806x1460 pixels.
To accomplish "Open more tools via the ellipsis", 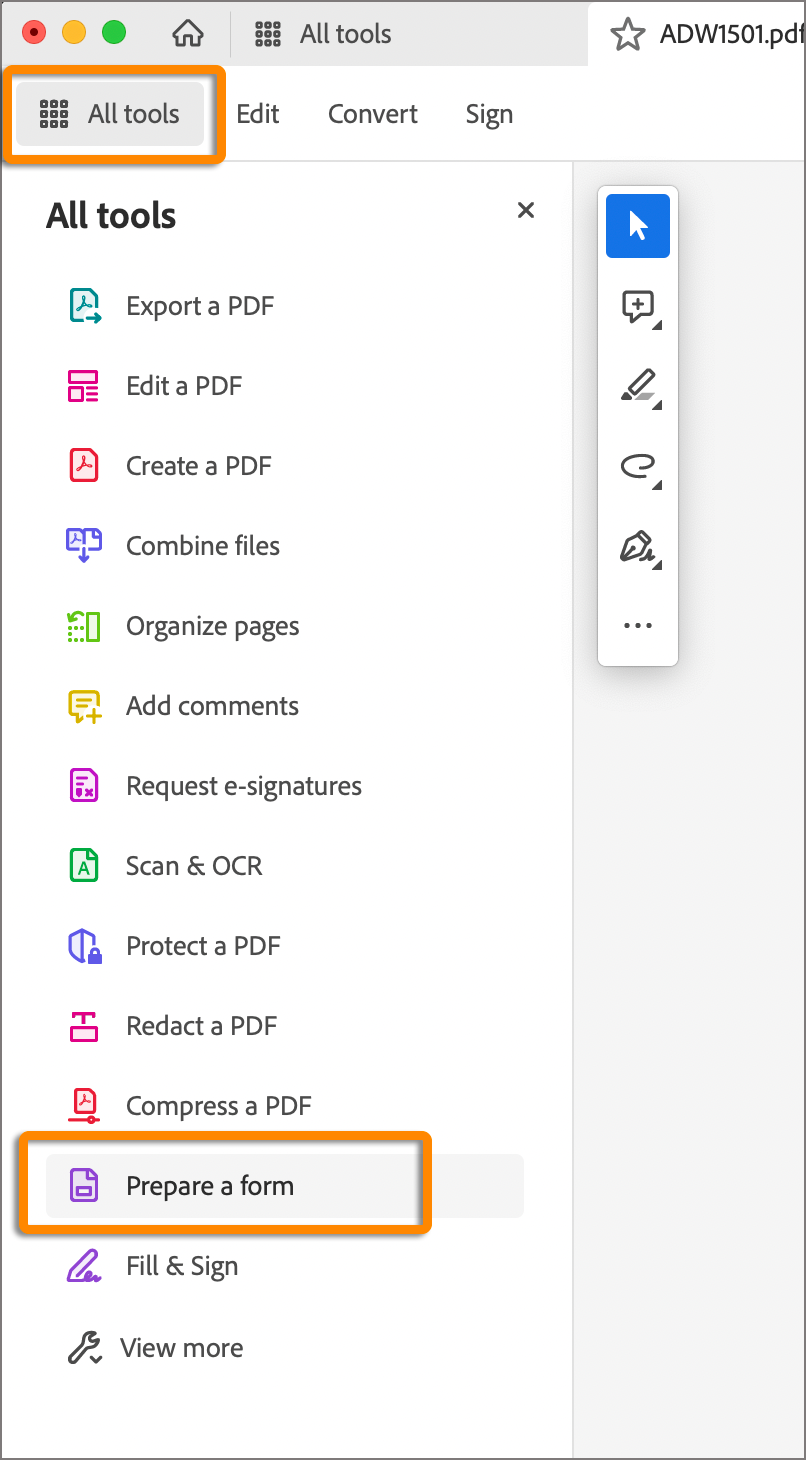I will [x=637, y=625].
